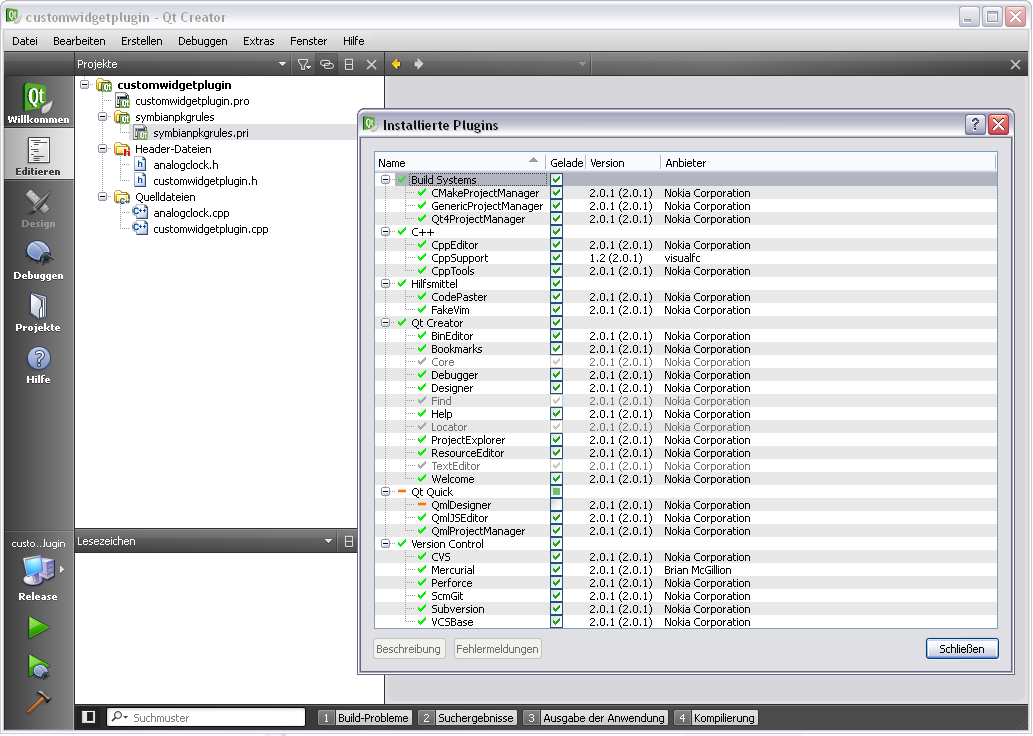Toggle the Qt Quick group checkbox
1033x736 pixels.
point(557,492)
